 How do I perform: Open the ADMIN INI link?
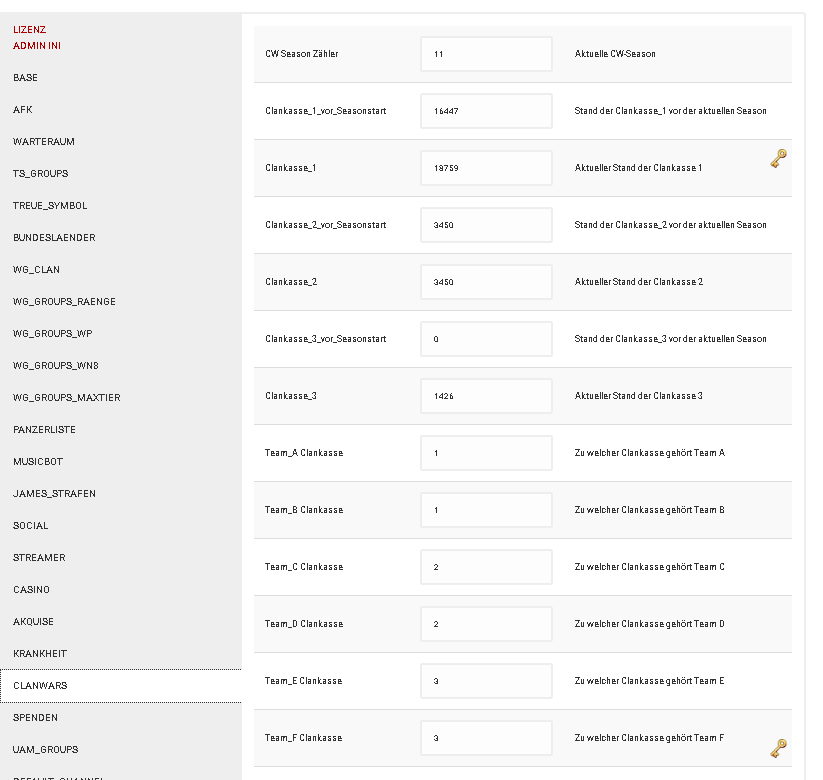(x=37, y=46)
